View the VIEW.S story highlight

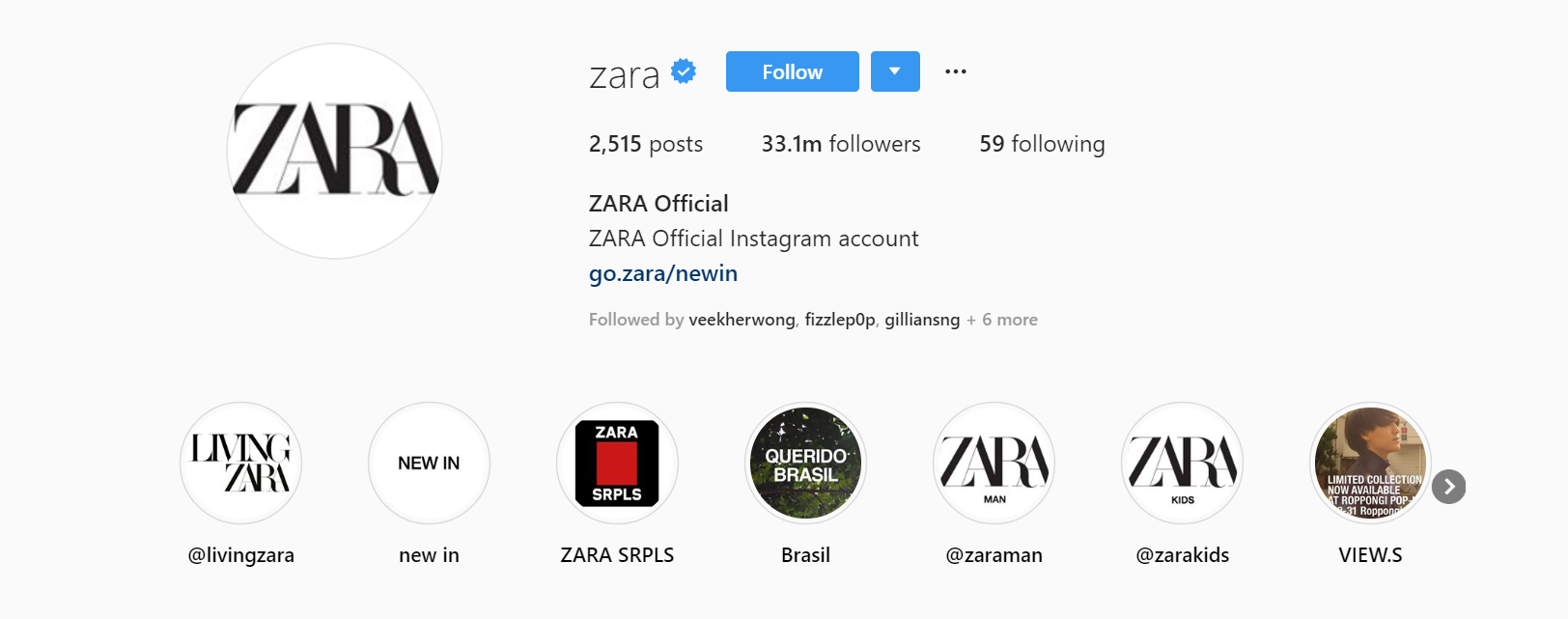pos(1370,464)
